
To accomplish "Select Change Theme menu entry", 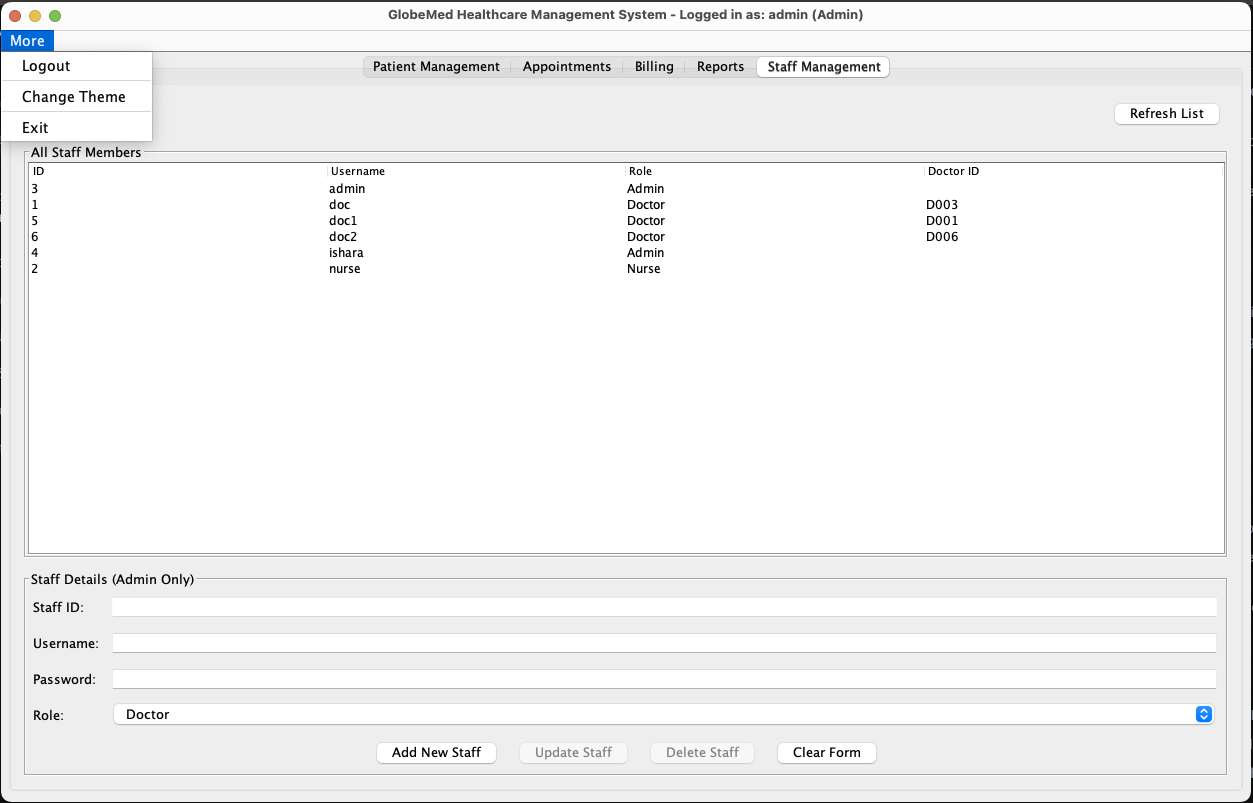I will (74, 97).
